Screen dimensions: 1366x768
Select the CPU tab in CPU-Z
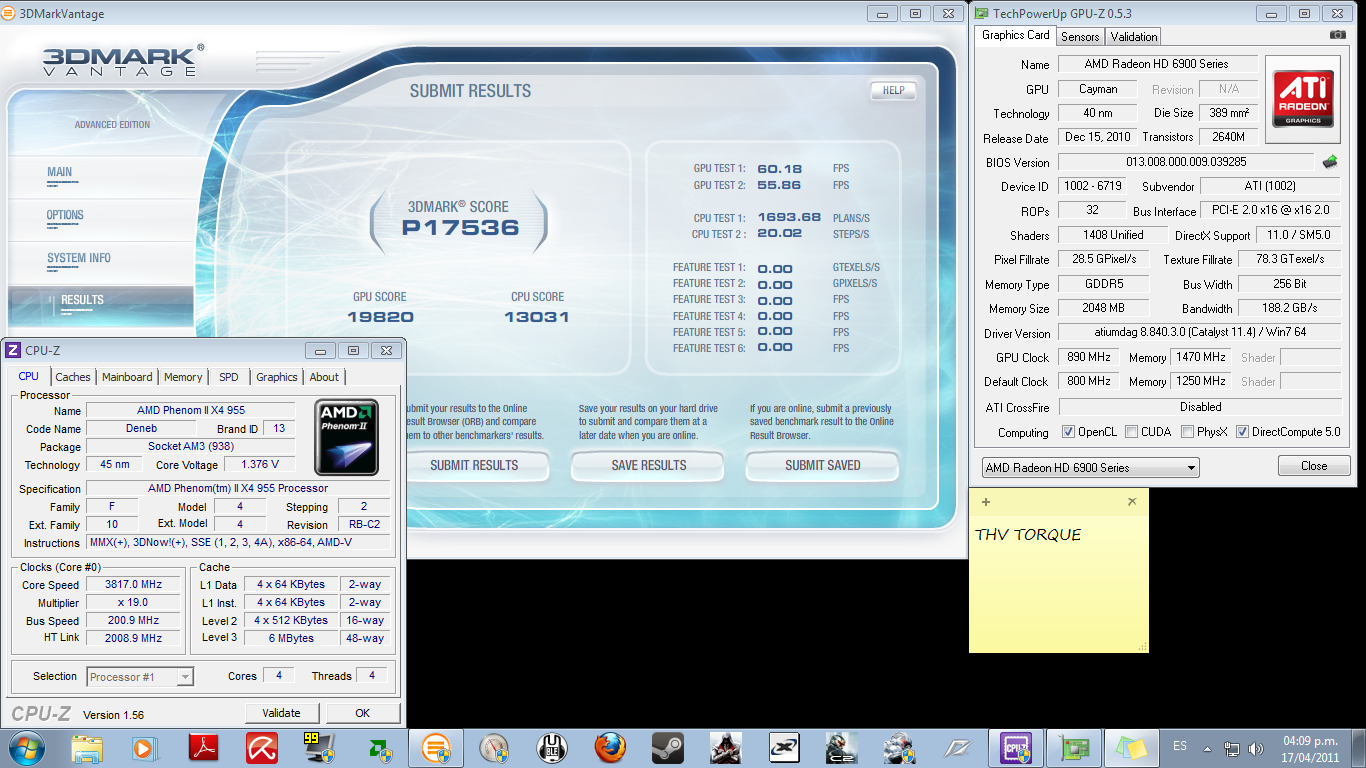[x=29, y=376]
